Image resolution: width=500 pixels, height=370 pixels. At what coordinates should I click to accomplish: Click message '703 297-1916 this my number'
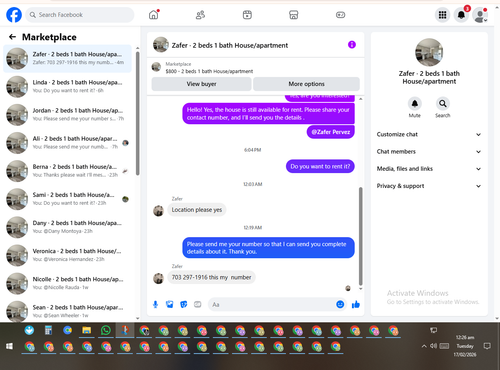(x=211, y=277)
